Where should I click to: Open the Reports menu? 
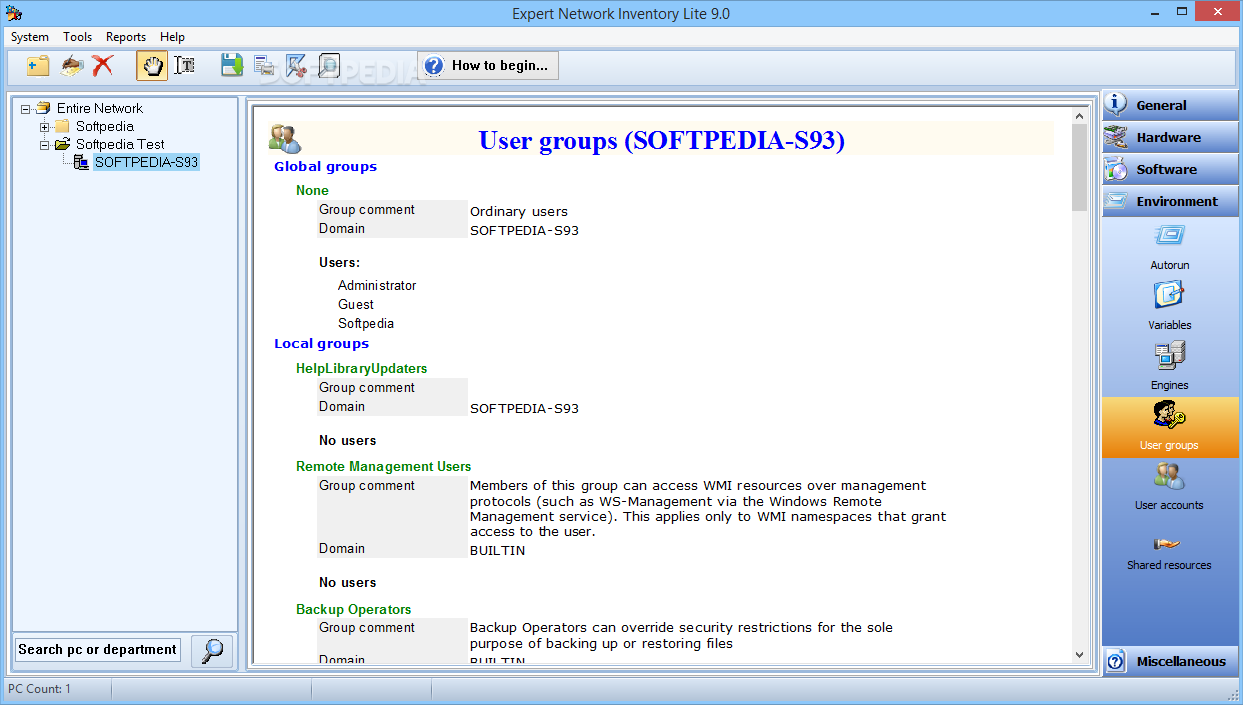126,37
